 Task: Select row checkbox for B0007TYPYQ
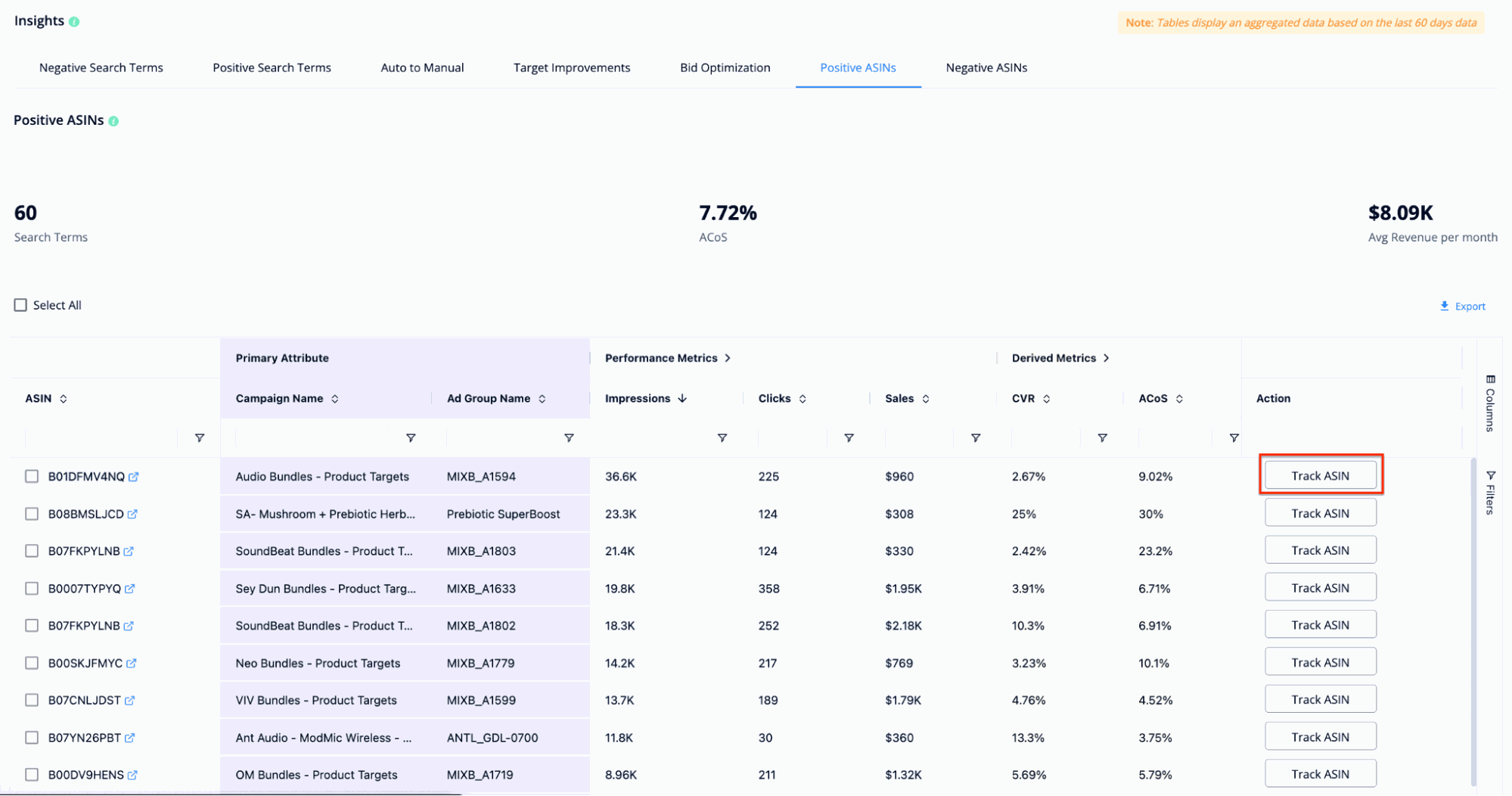point(32,589)
